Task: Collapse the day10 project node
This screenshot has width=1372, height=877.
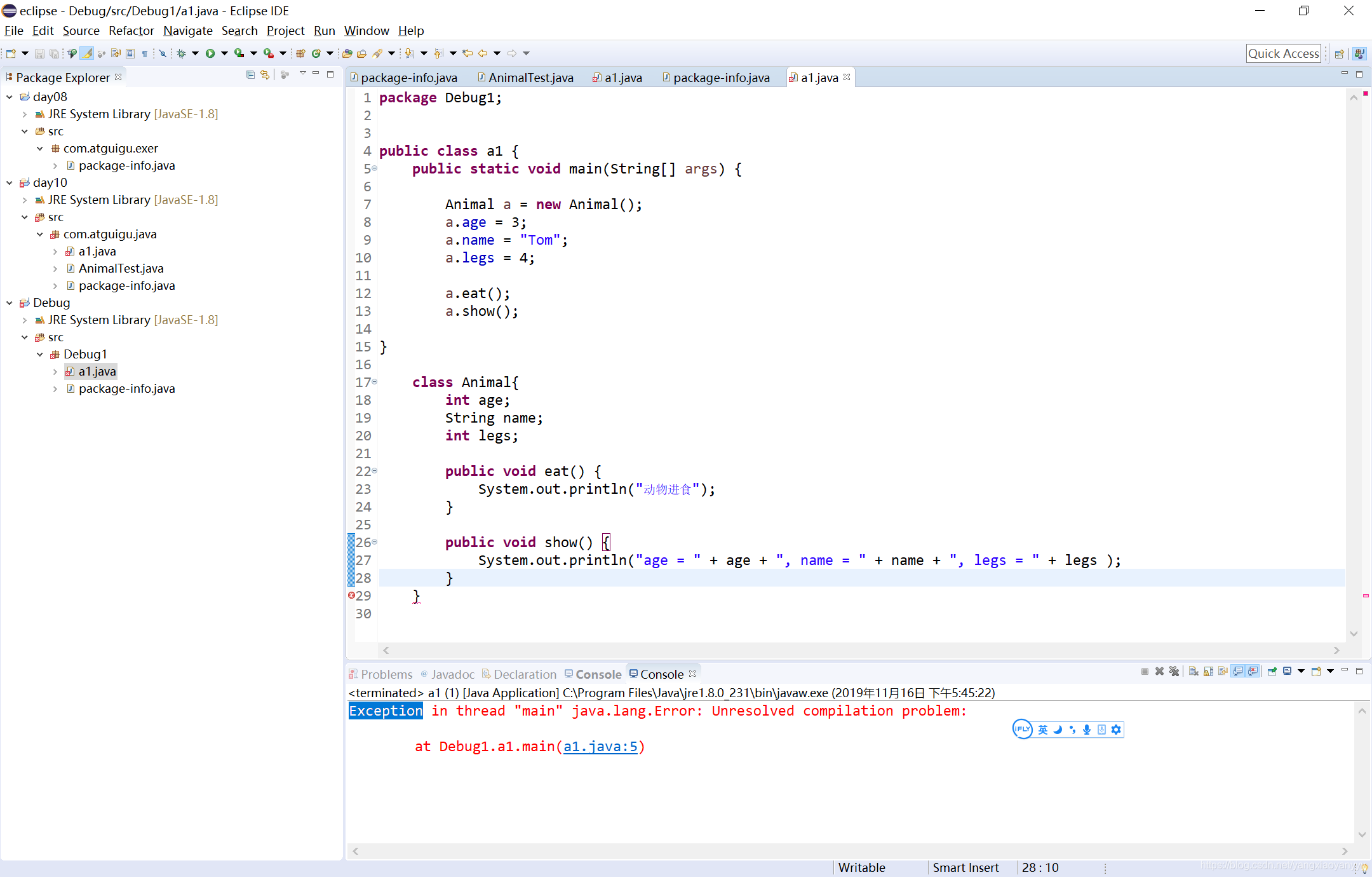Action: (10, 183)
